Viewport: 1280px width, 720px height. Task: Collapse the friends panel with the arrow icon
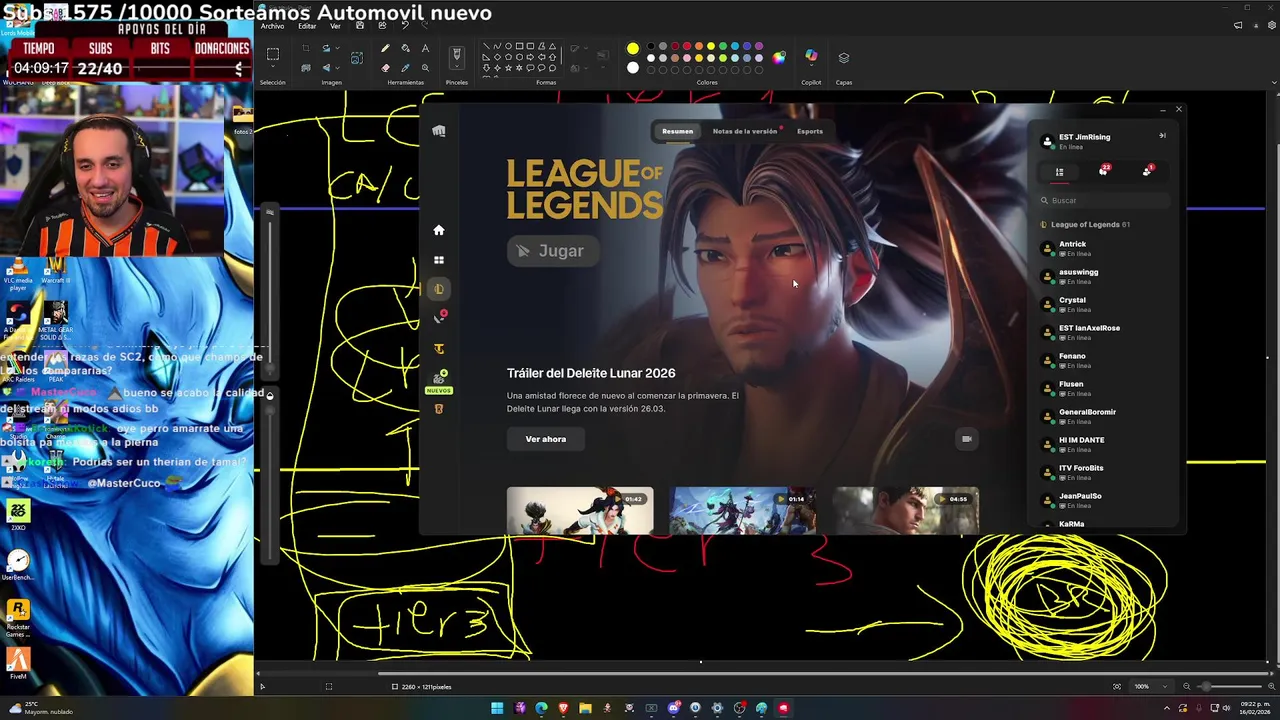pyautogui.click(x=1162, y=136)
